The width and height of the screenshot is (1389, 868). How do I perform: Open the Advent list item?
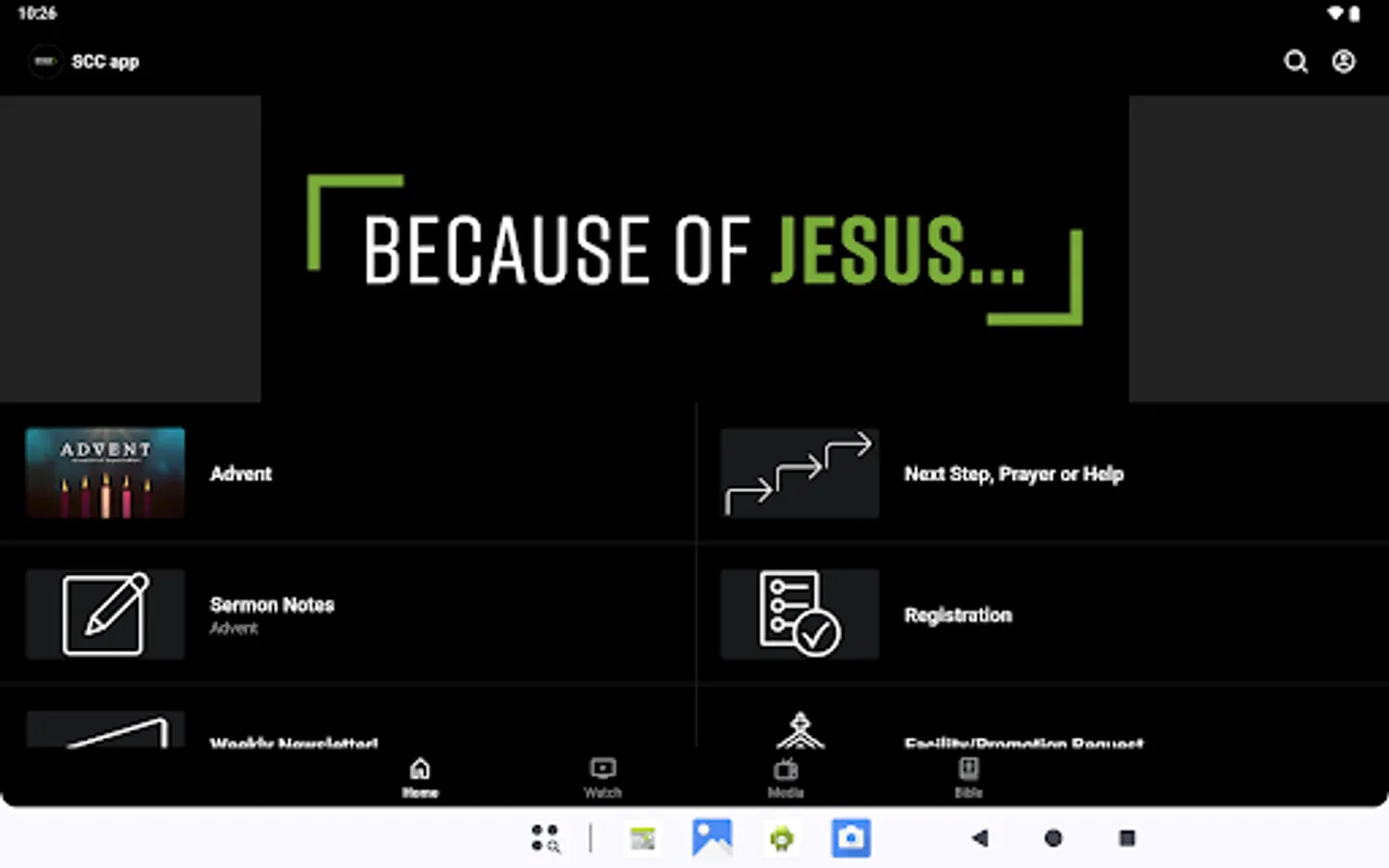click(x=347, y=473)
